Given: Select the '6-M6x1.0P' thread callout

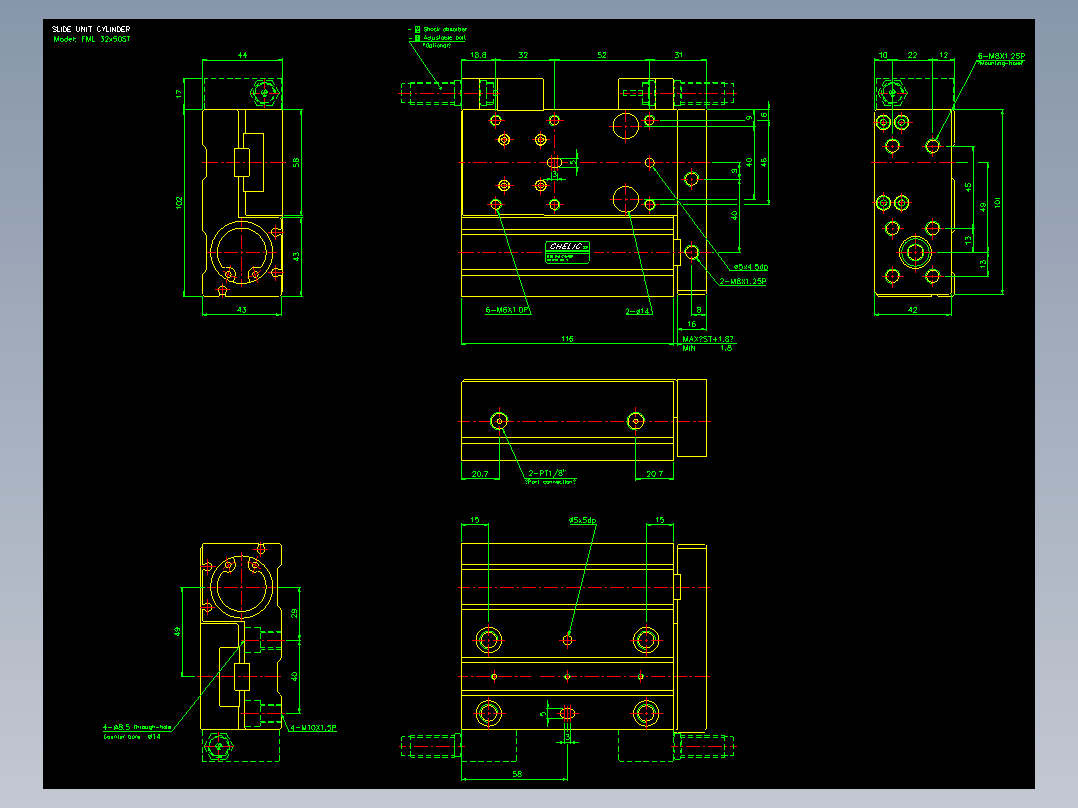Looking at the screenshot, I should coord(507,310).
